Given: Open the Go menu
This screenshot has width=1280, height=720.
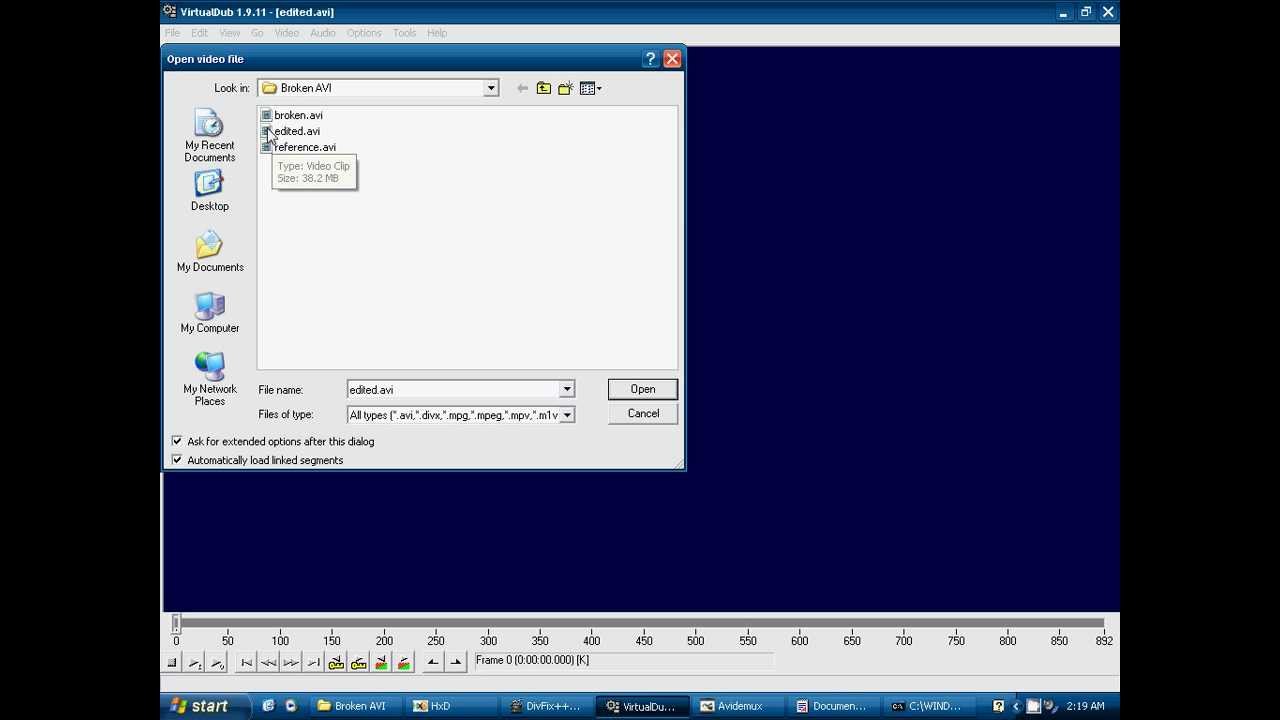Looking at the screenshot, I should pos(257,33).
